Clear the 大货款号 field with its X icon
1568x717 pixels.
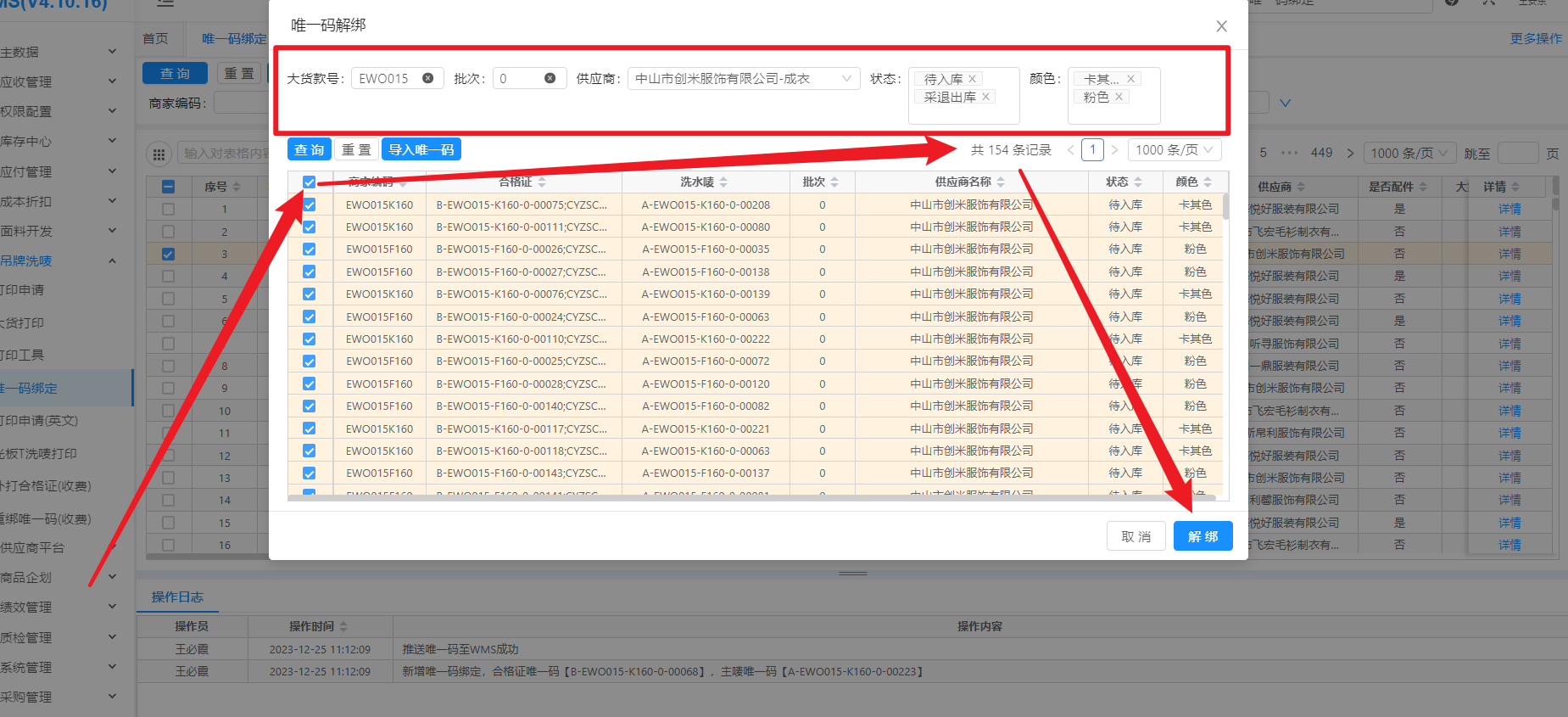(428, 78)
